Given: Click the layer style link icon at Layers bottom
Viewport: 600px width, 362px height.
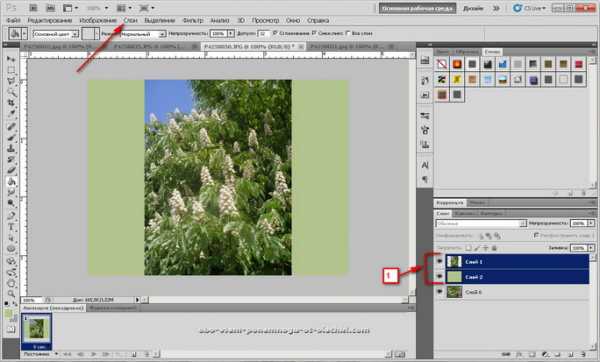Looking at the screenshot, I should click(x=507, y=355).
